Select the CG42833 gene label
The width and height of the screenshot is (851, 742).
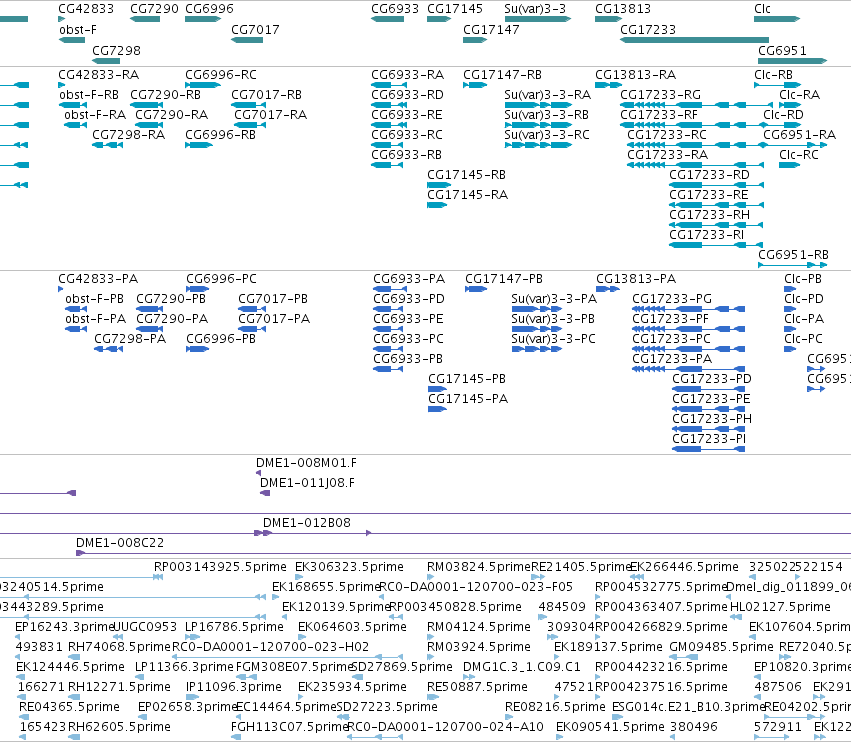[x=86, y=9]
